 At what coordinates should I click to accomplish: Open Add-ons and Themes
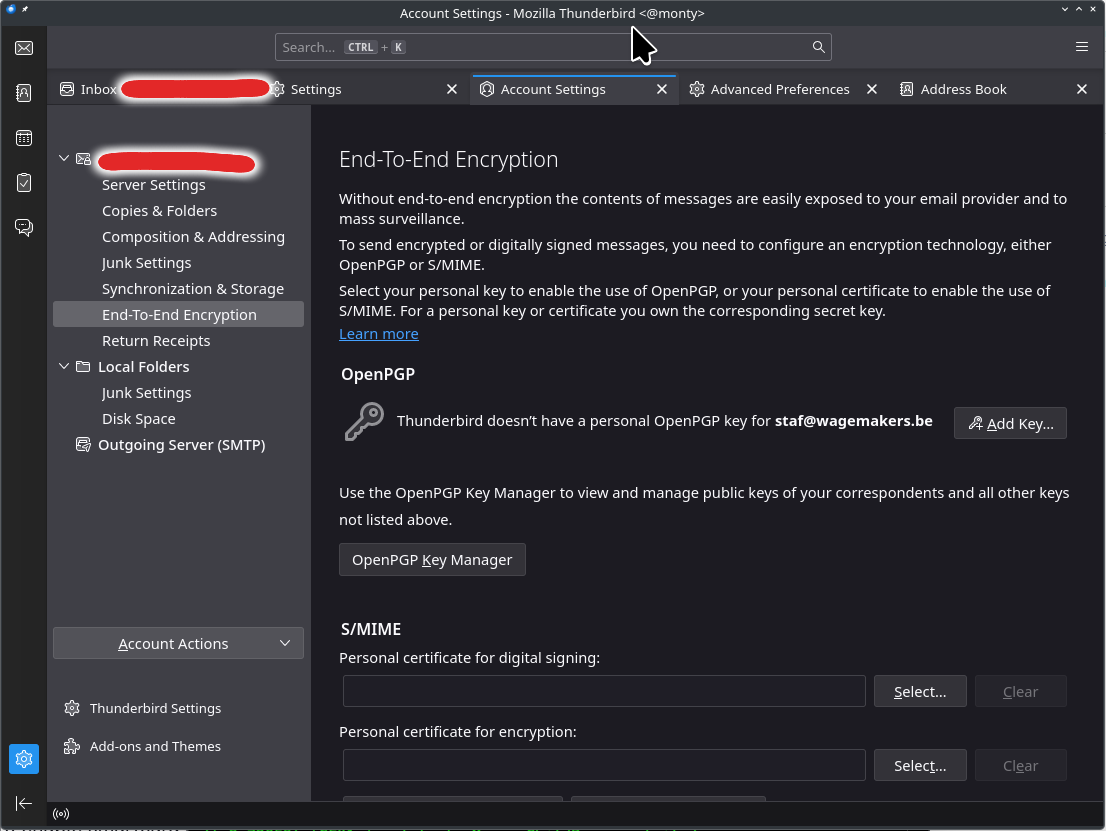(155, 746)
